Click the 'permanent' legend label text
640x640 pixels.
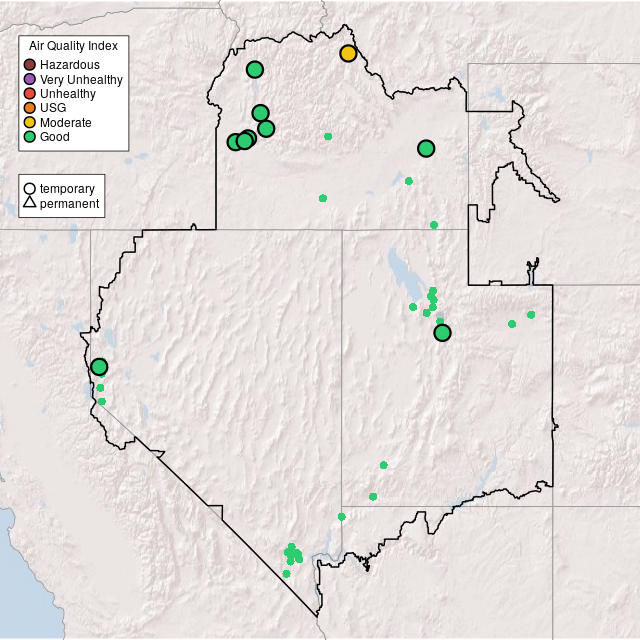click(x=69, y=204)
